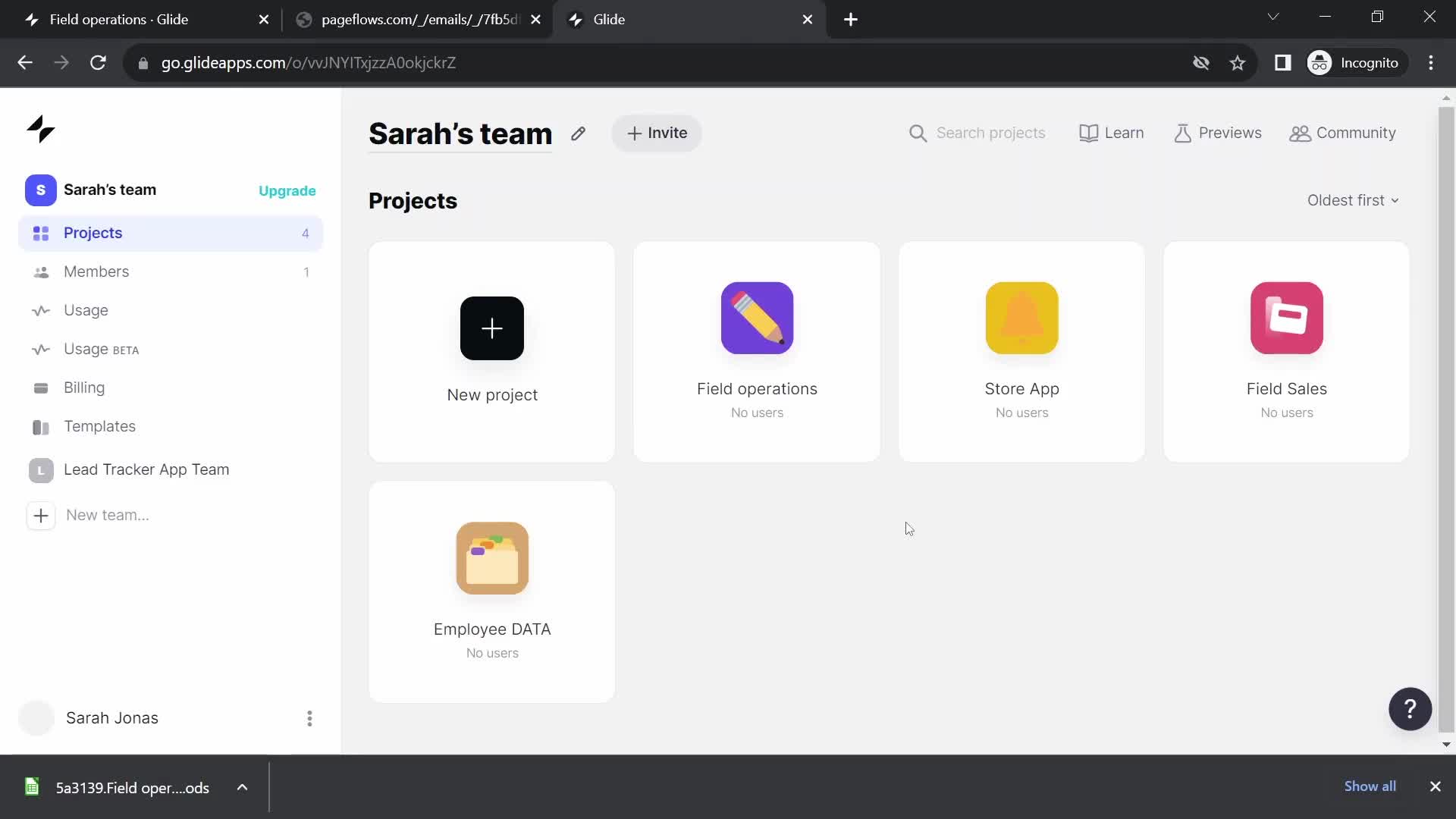Screen dimensions: 1456x819
Task: Click the browser back arrow
Action: tap(25, 63)
